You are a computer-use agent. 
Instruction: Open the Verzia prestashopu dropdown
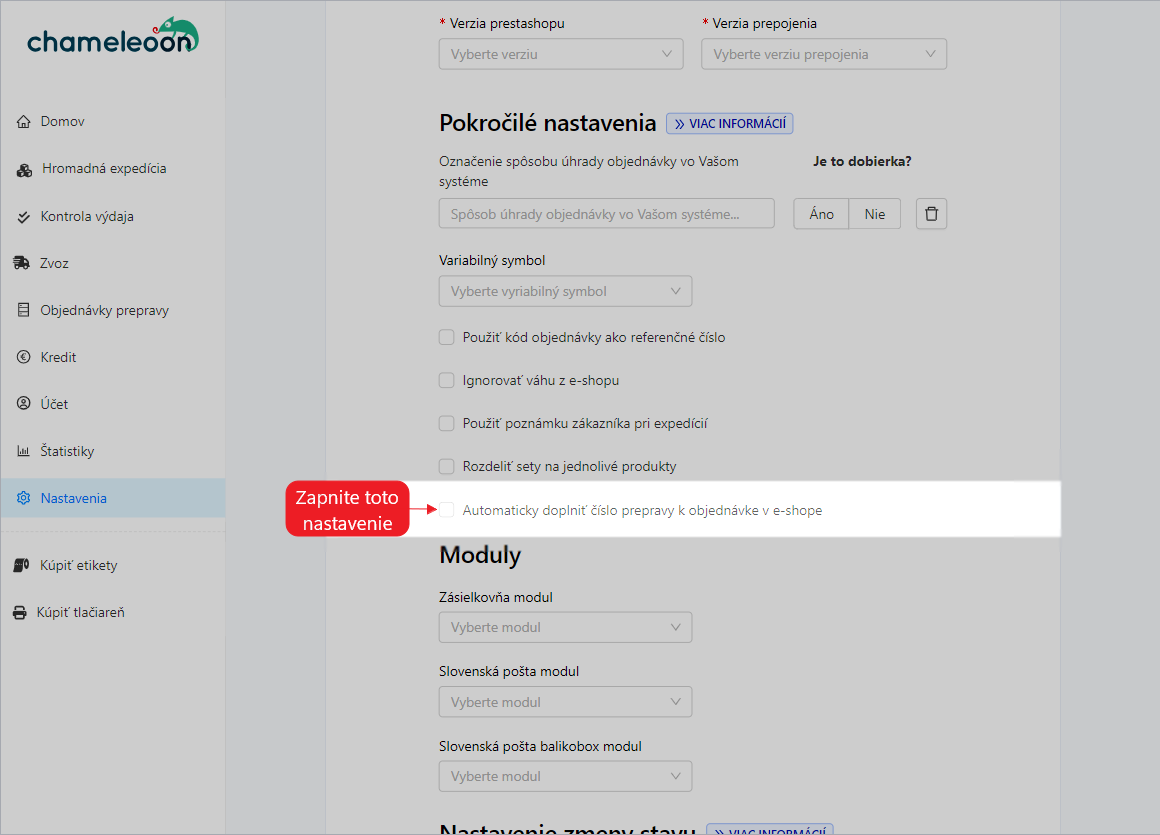(x=560, y=53)
